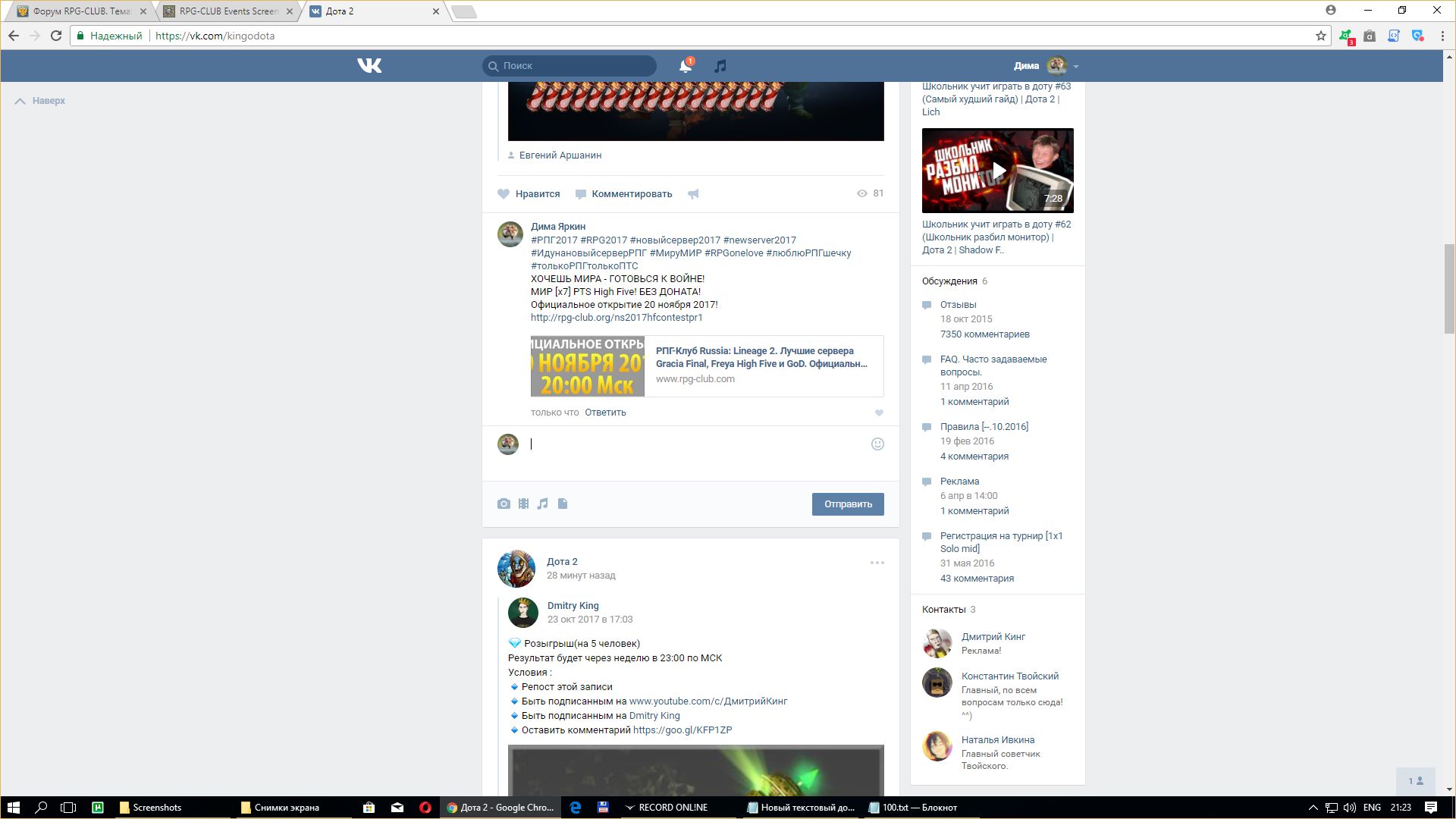Open the Windows Start menu
The image size is (1456, 819).
13,808
